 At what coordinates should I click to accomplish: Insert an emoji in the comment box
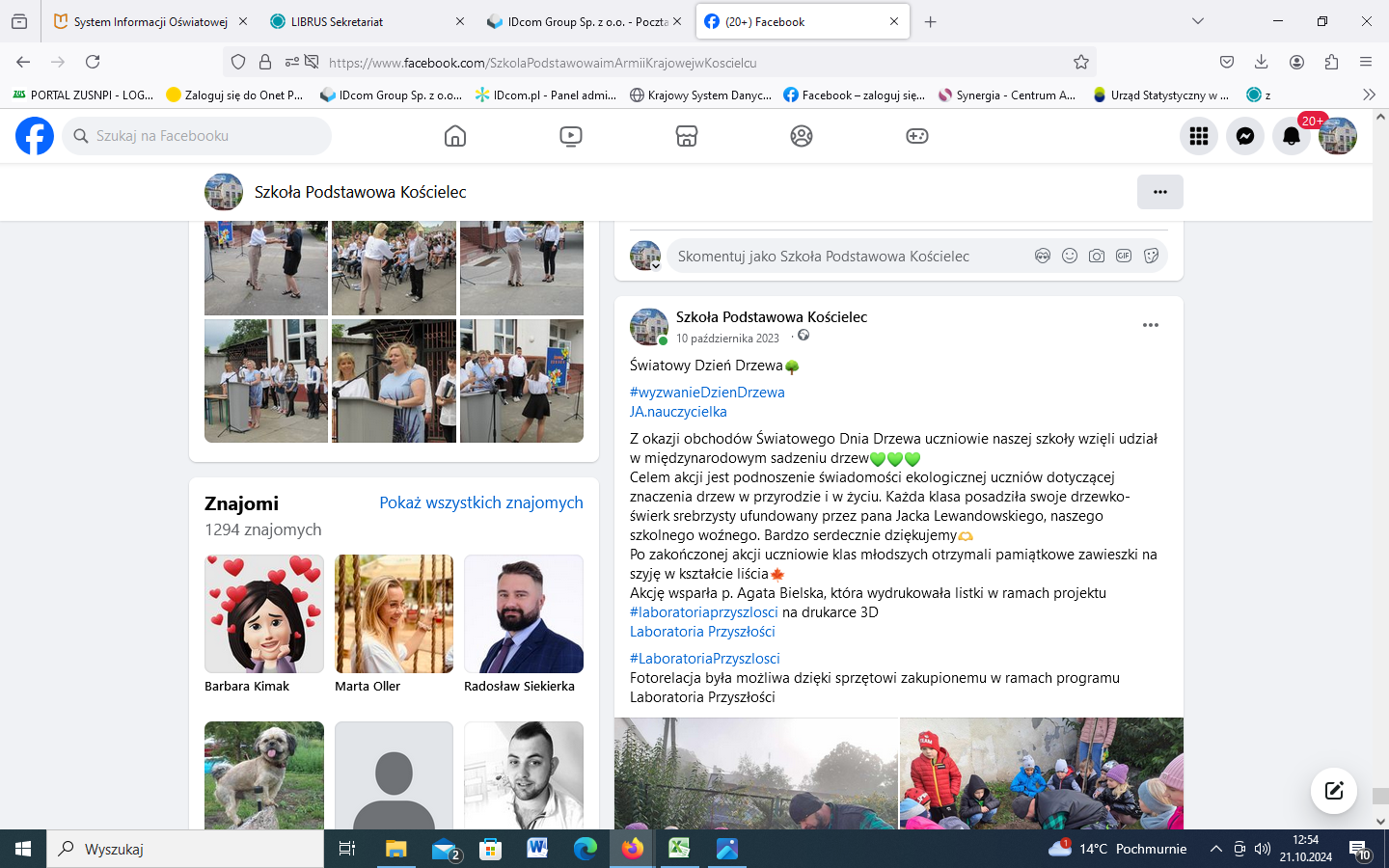click(x=1070, y=256)
